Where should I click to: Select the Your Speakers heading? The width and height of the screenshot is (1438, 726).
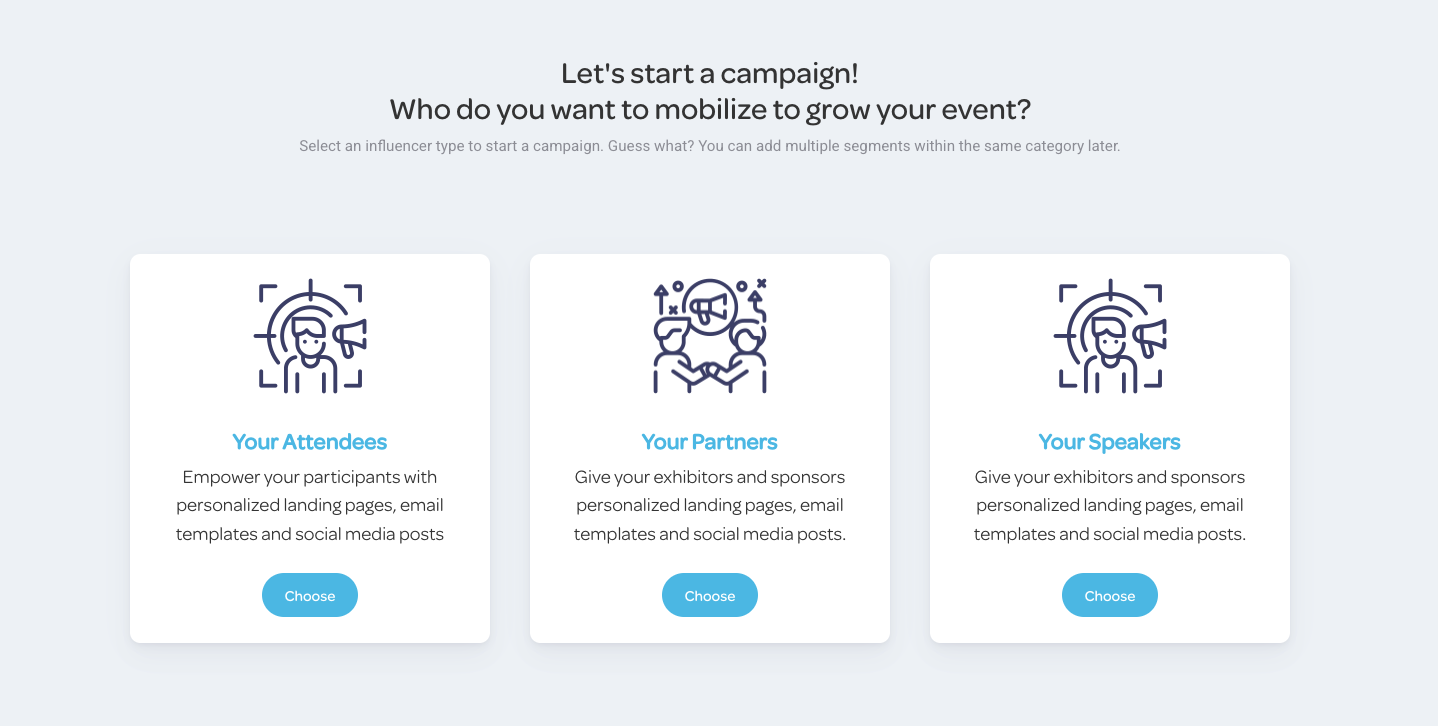point(1110,442)
